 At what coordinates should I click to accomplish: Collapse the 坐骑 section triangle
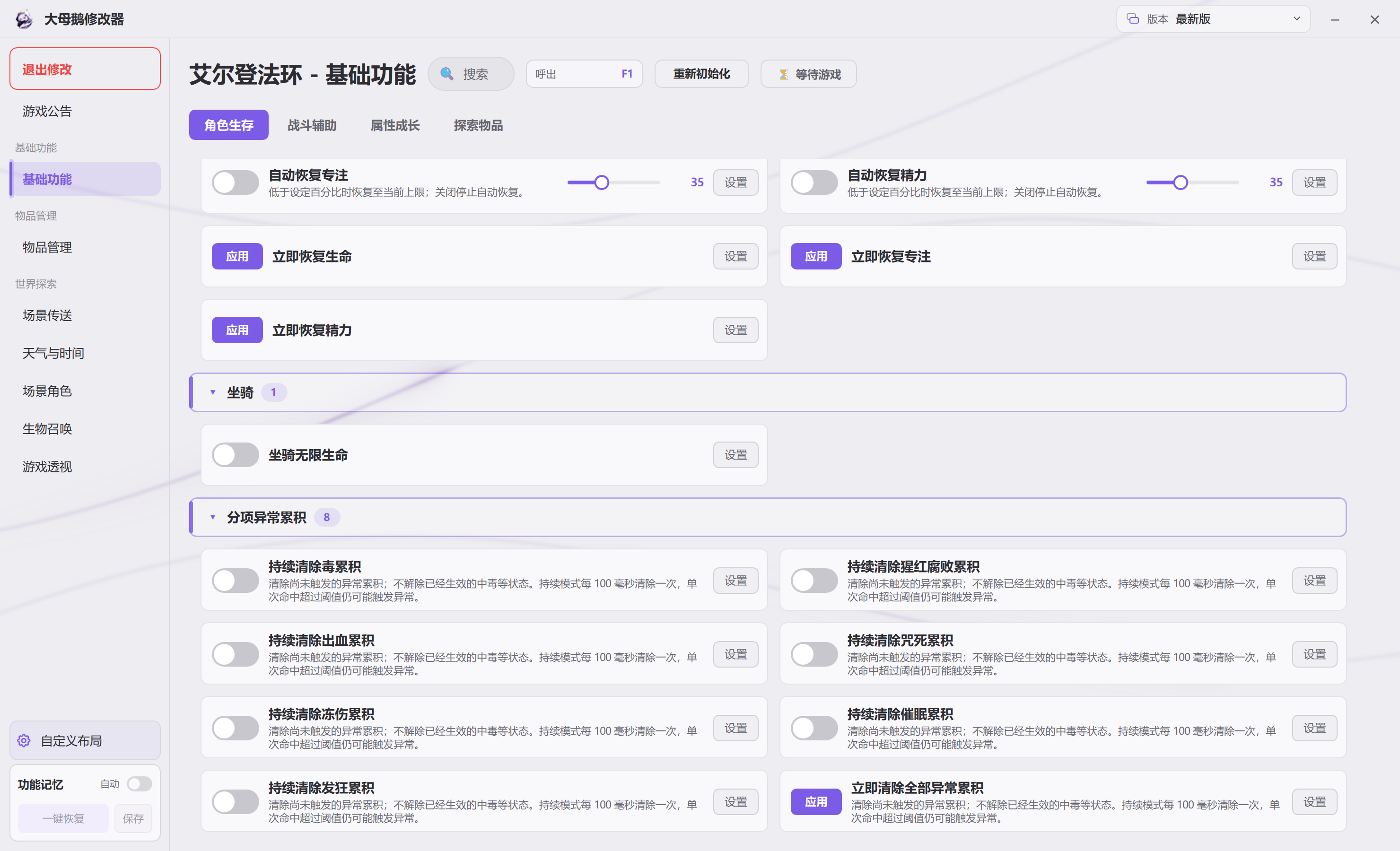pos(212,392)
